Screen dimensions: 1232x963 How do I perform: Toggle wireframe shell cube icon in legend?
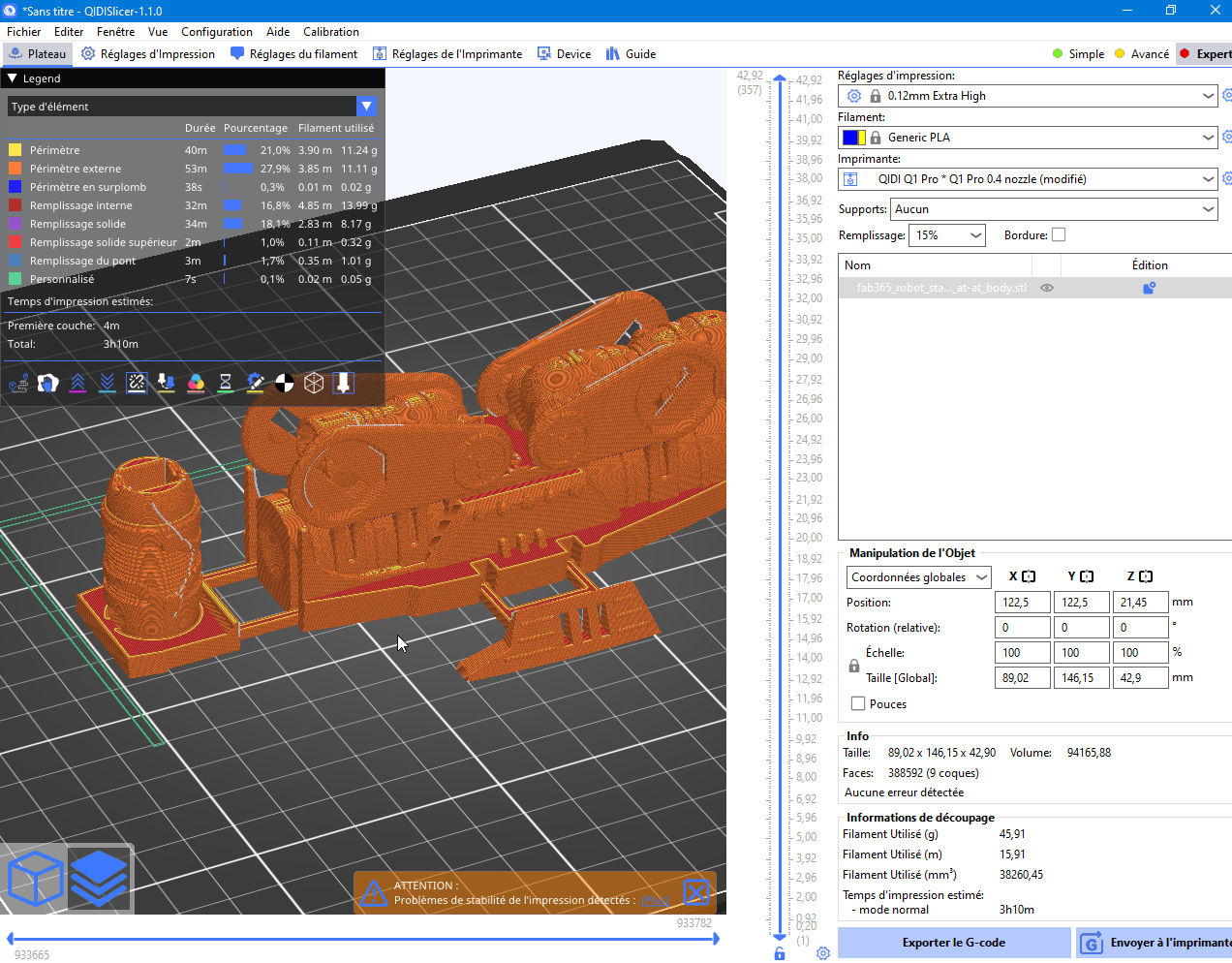coord(314,384)
